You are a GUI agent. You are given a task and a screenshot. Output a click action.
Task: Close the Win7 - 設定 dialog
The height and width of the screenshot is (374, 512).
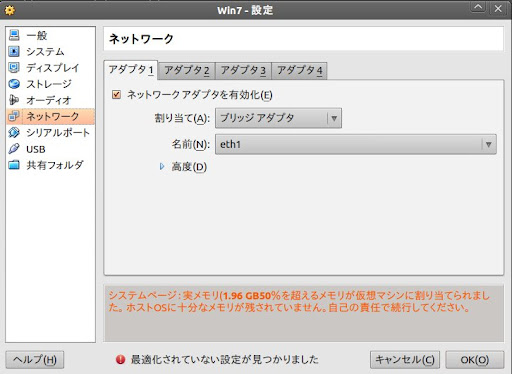click(x=498, y=8)
